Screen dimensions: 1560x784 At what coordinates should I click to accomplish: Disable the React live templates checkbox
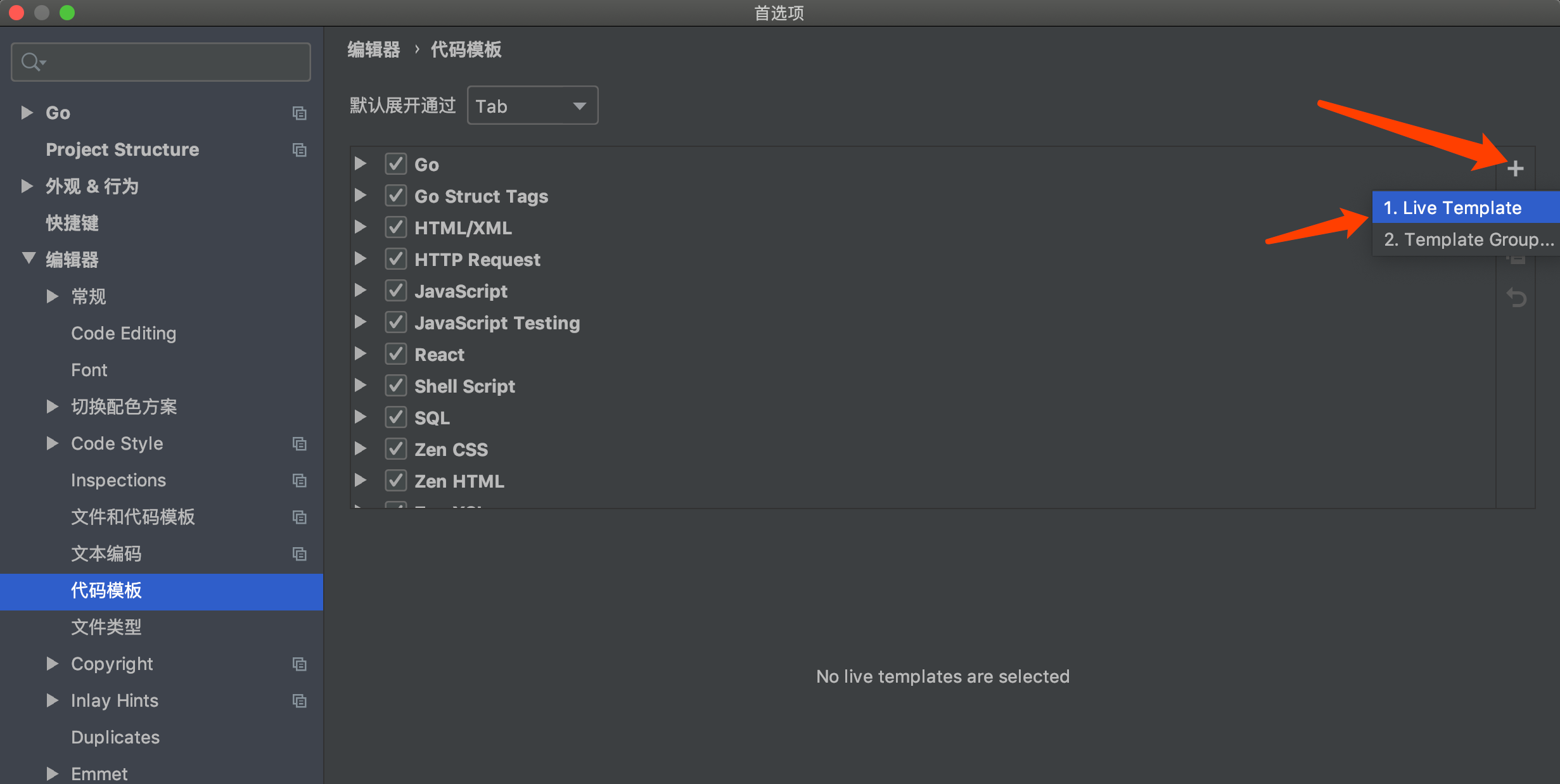coord(395,353)
